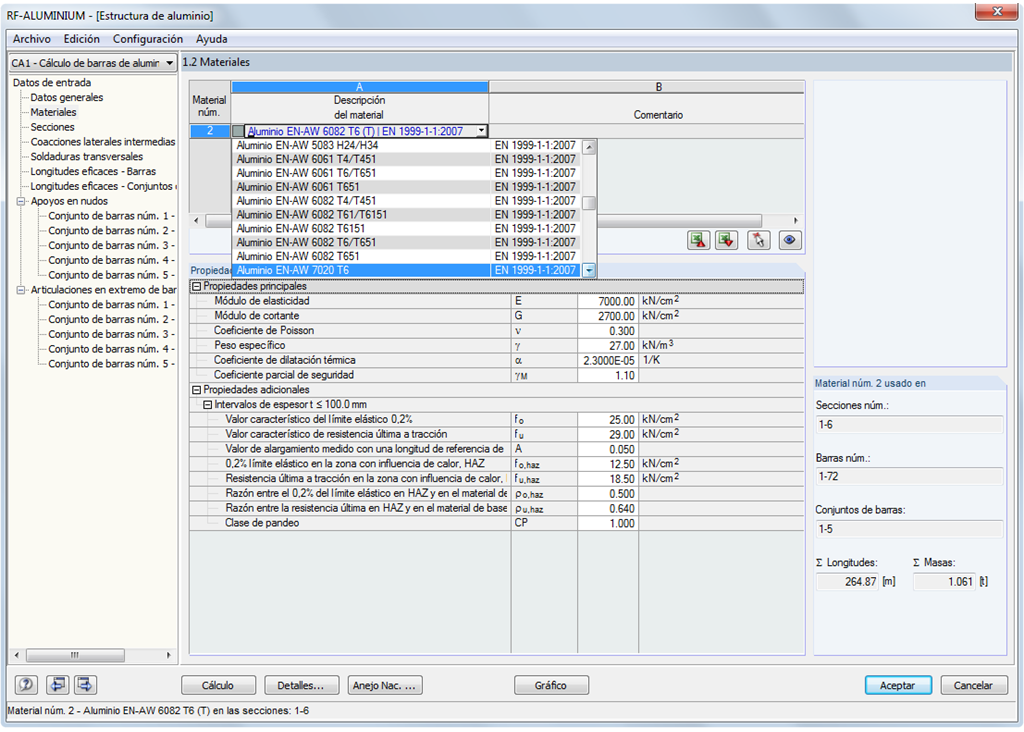
Task: Click the materials table right scroll arrow
Action: click(x=795, y=221)
